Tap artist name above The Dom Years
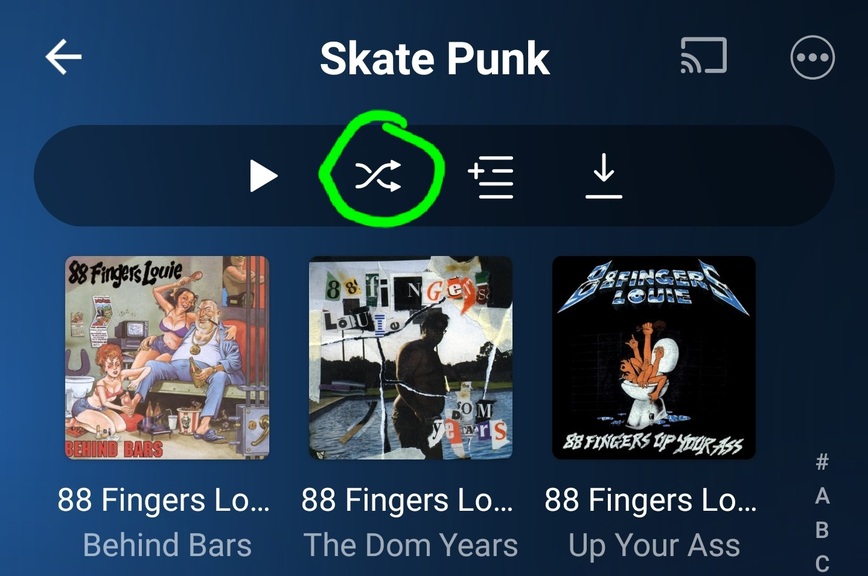The height and width of the screenshot is (576, 868). (x=407, y=500)
